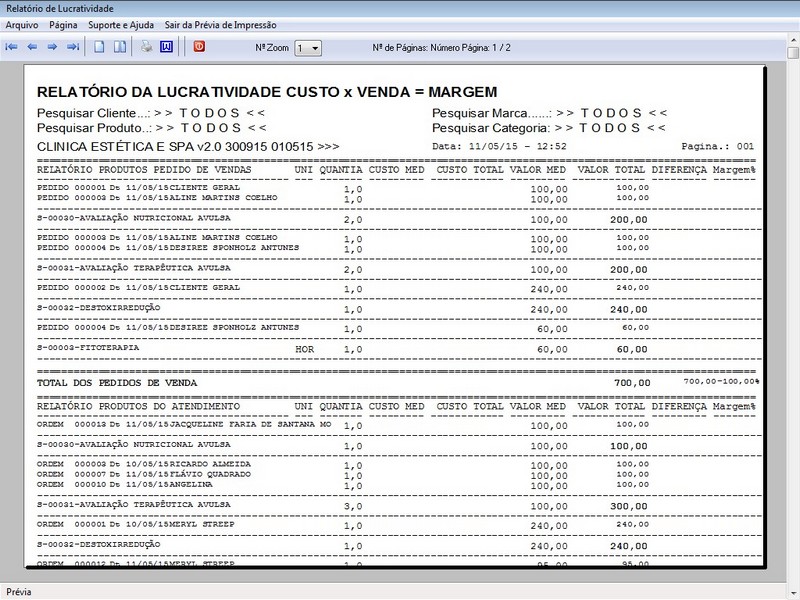
Task: Click the Pesquisar Categoria filter text
Action: click(x=548, y=128)
